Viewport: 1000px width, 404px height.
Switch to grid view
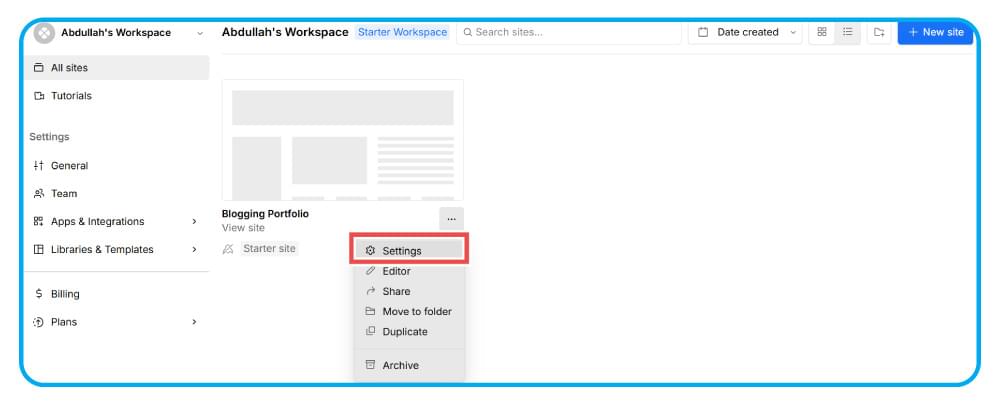[822, 32]
